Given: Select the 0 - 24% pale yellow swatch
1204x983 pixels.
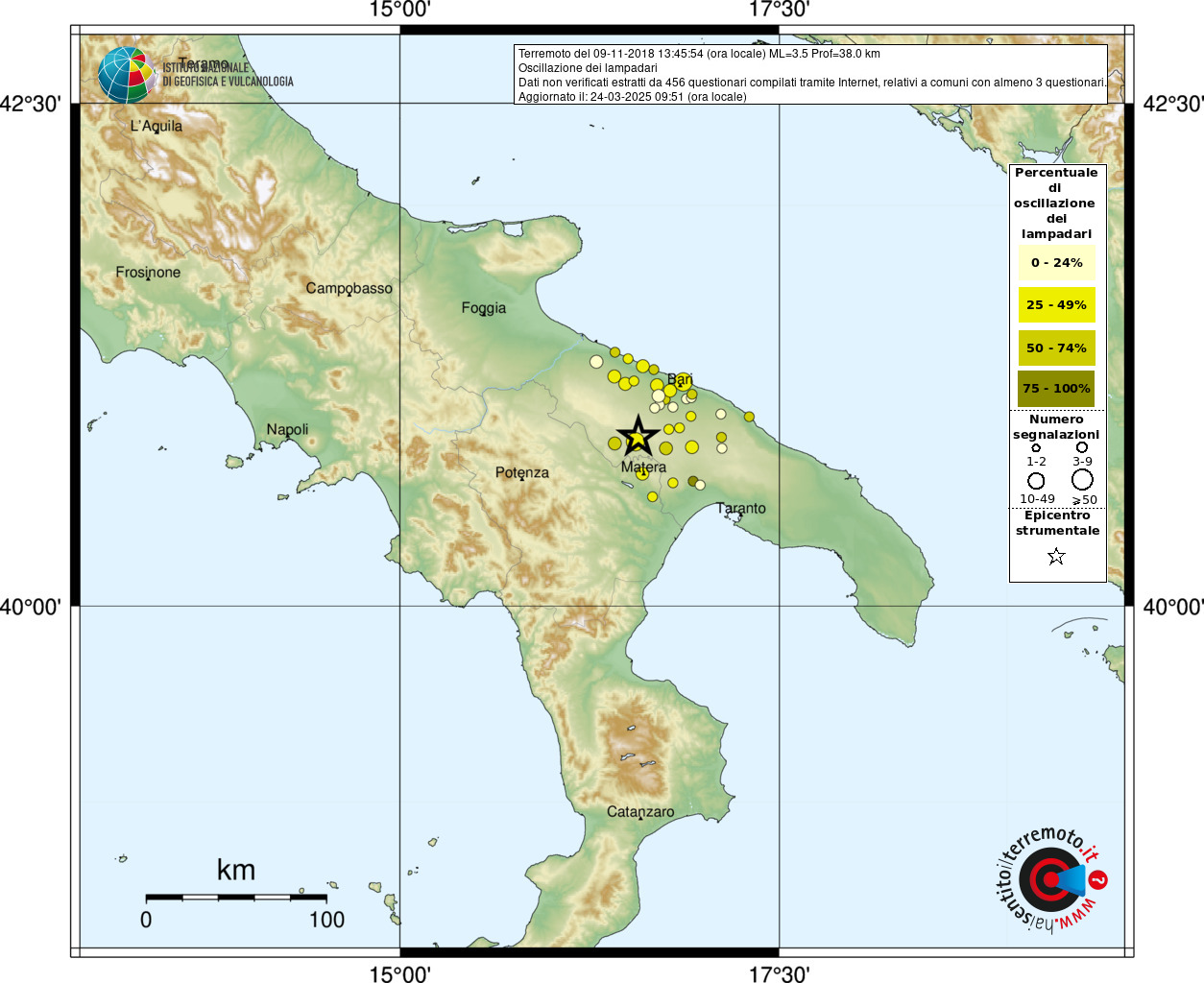Looking at the screenshot, I should [x=1056, y=262].
